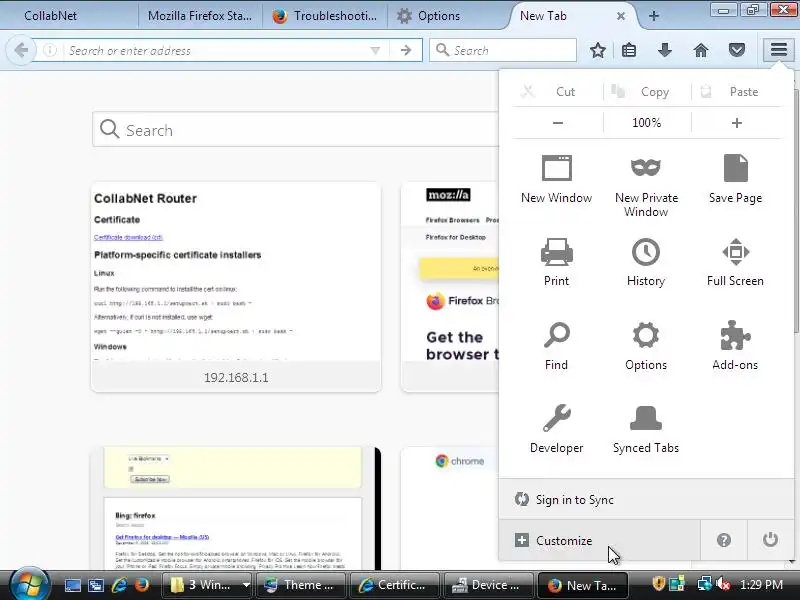
Task: Click Copy in the menu panel
Action: pos(646,91)
